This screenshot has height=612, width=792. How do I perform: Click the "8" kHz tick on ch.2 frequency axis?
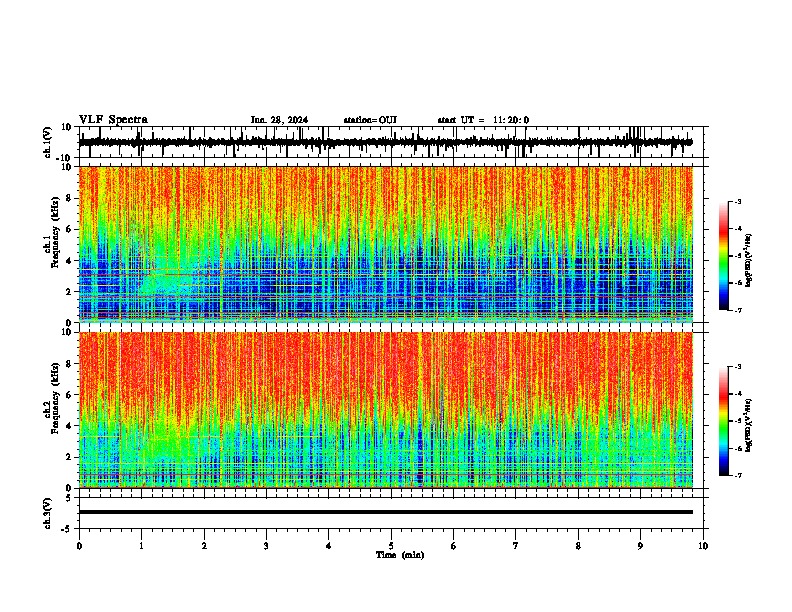tap(70, 364)
